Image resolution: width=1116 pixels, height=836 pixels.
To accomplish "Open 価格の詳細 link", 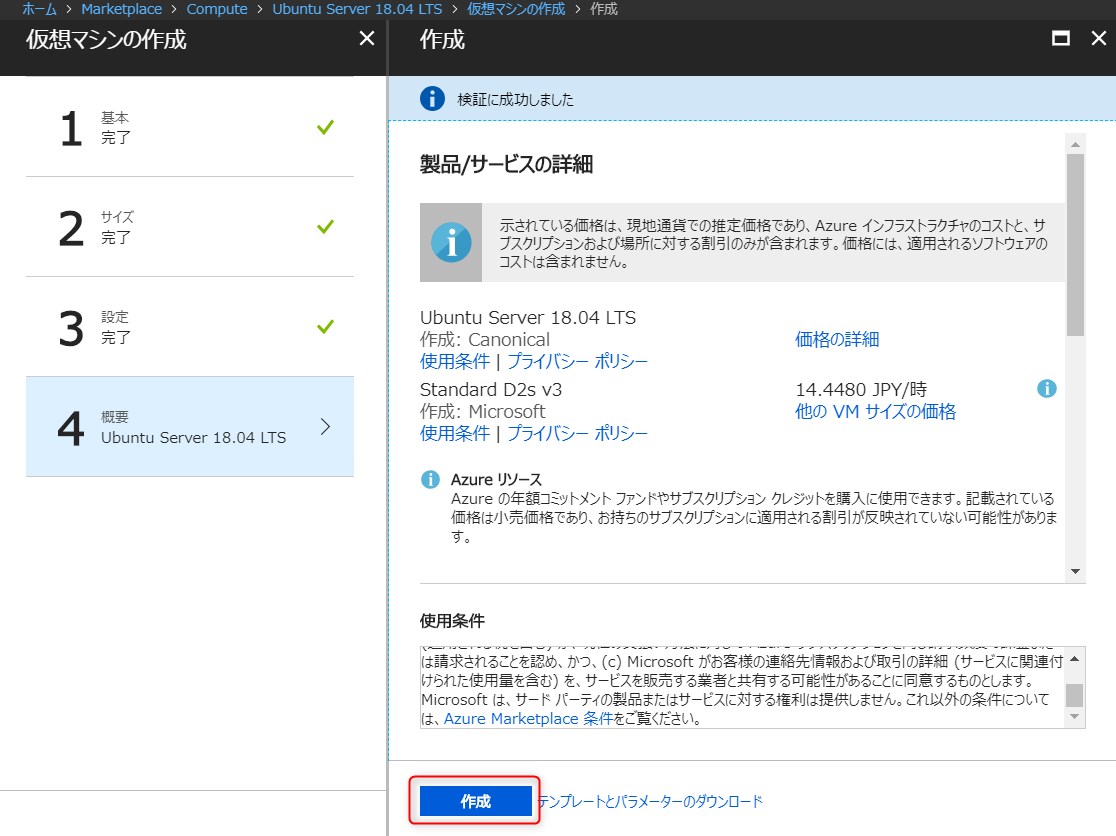I will 837,339.
